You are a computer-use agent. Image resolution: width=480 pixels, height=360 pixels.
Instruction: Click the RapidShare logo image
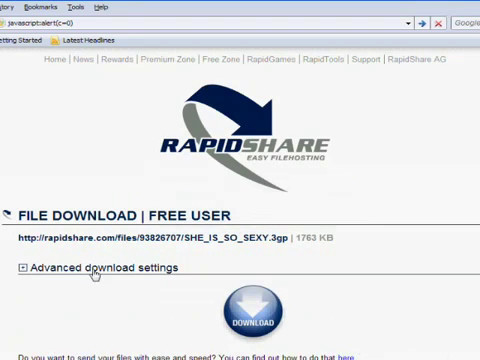click(x=245, y=138)
